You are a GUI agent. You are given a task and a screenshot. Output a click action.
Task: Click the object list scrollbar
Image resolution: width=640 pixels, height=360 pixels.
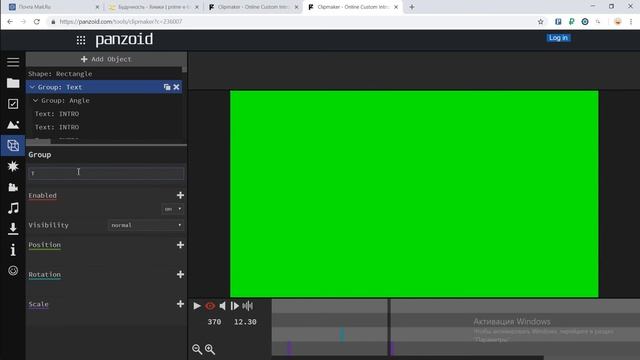pyautogui.click(x=184, y=69)
